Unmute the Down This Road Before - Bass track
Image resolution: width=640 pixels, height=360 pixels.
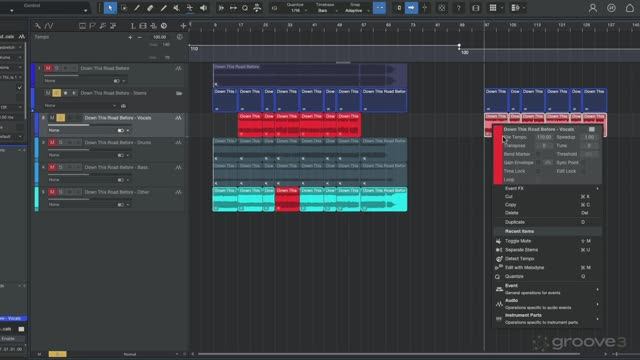pos(52,167)
